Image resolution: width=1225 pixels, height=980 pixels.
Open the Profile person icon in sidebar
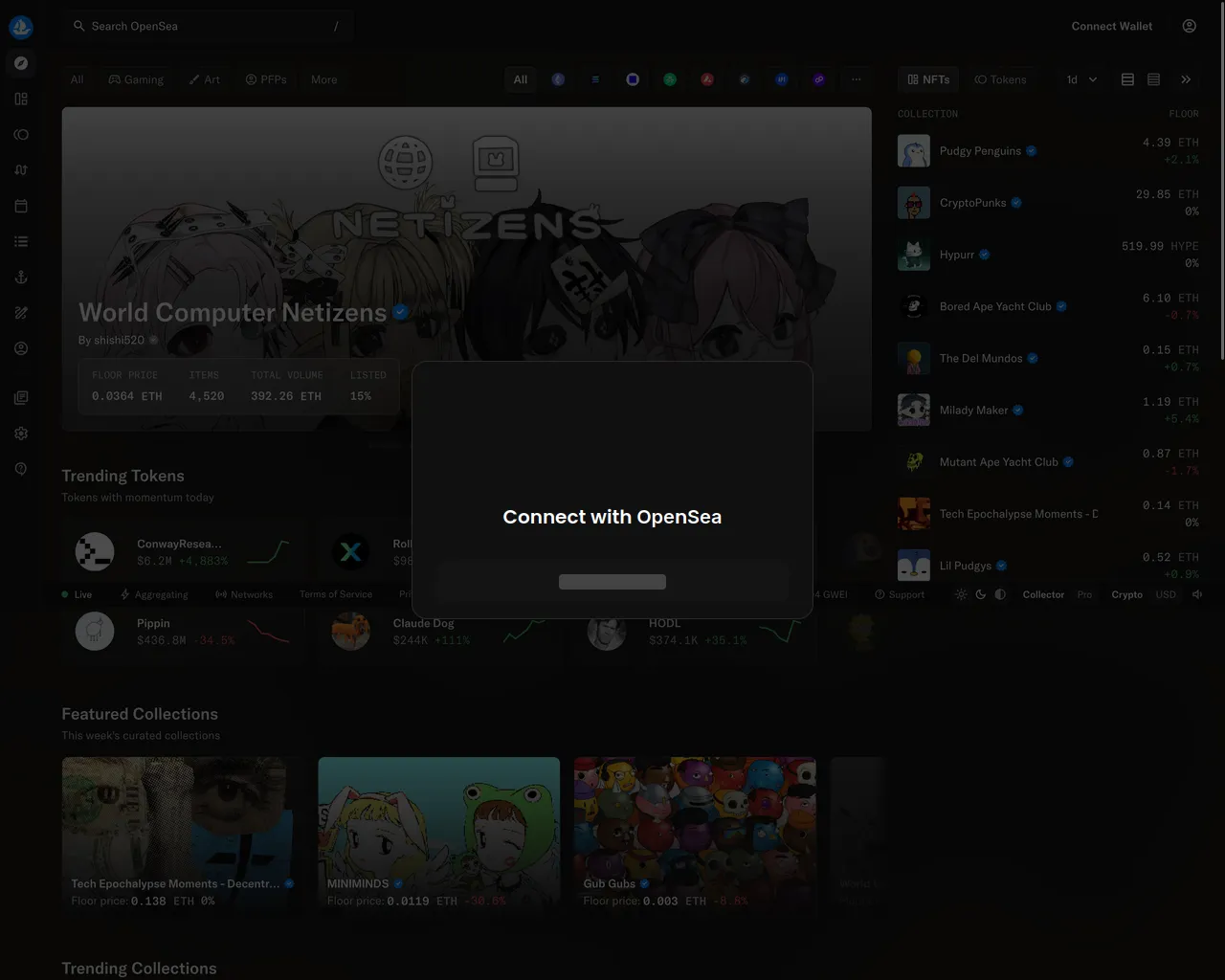point(21,349)
